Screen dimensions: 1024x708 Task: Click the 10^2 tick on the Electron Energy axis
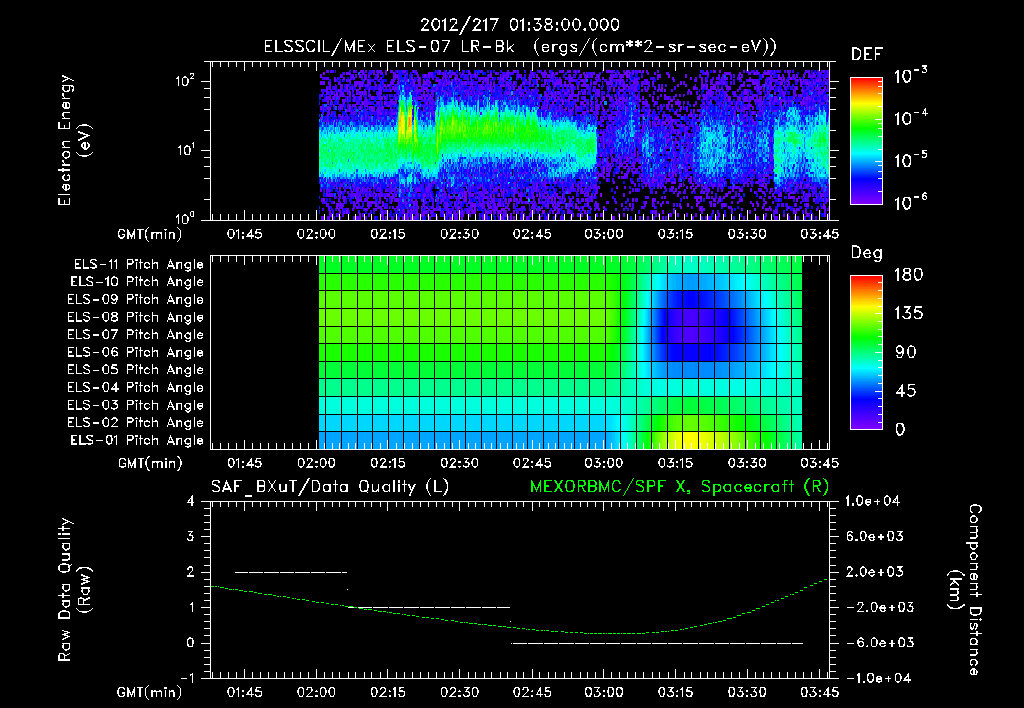(x=185, y=81)
